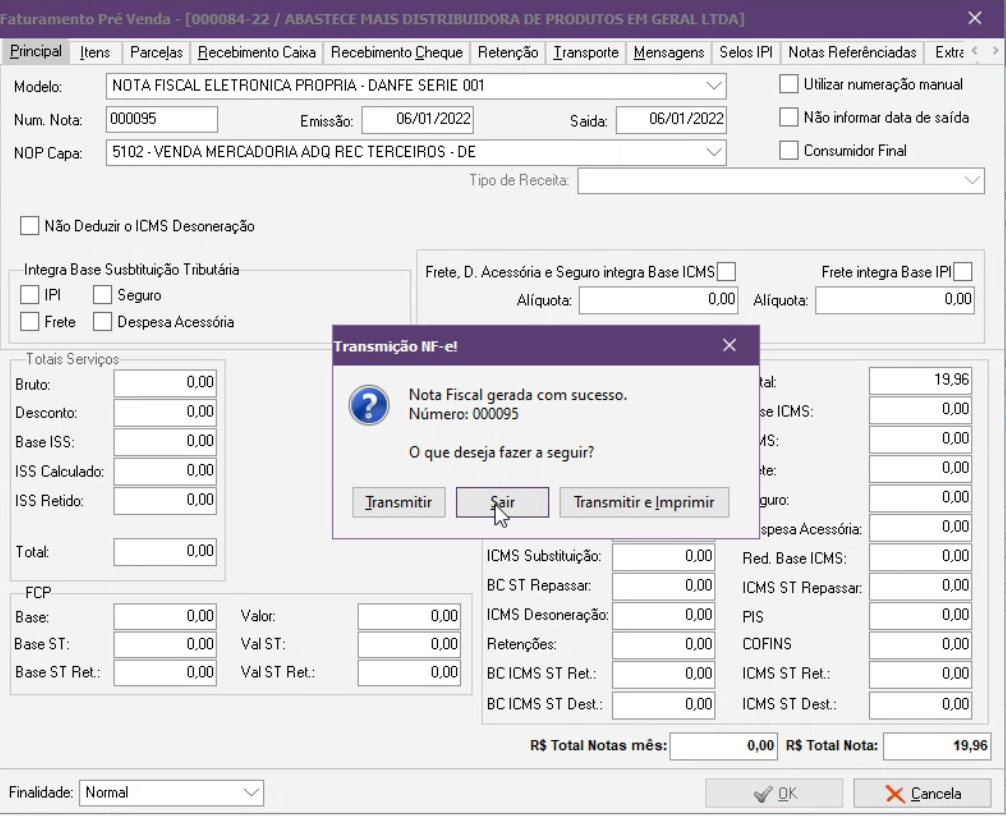Click the red X Cancela button
The height and width of the screenshot is (816, 1006).
click(922, 793)
